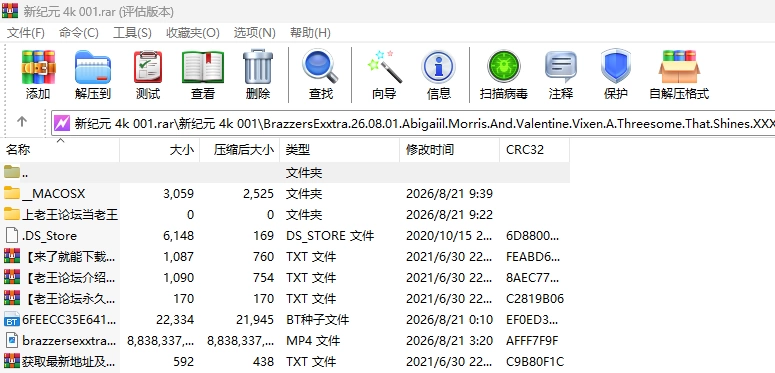The width and height of the screenshot is (775, 373).
Task: Sort by 修改时间 column header
Action: pyautogui.click(x=449, y=150)
